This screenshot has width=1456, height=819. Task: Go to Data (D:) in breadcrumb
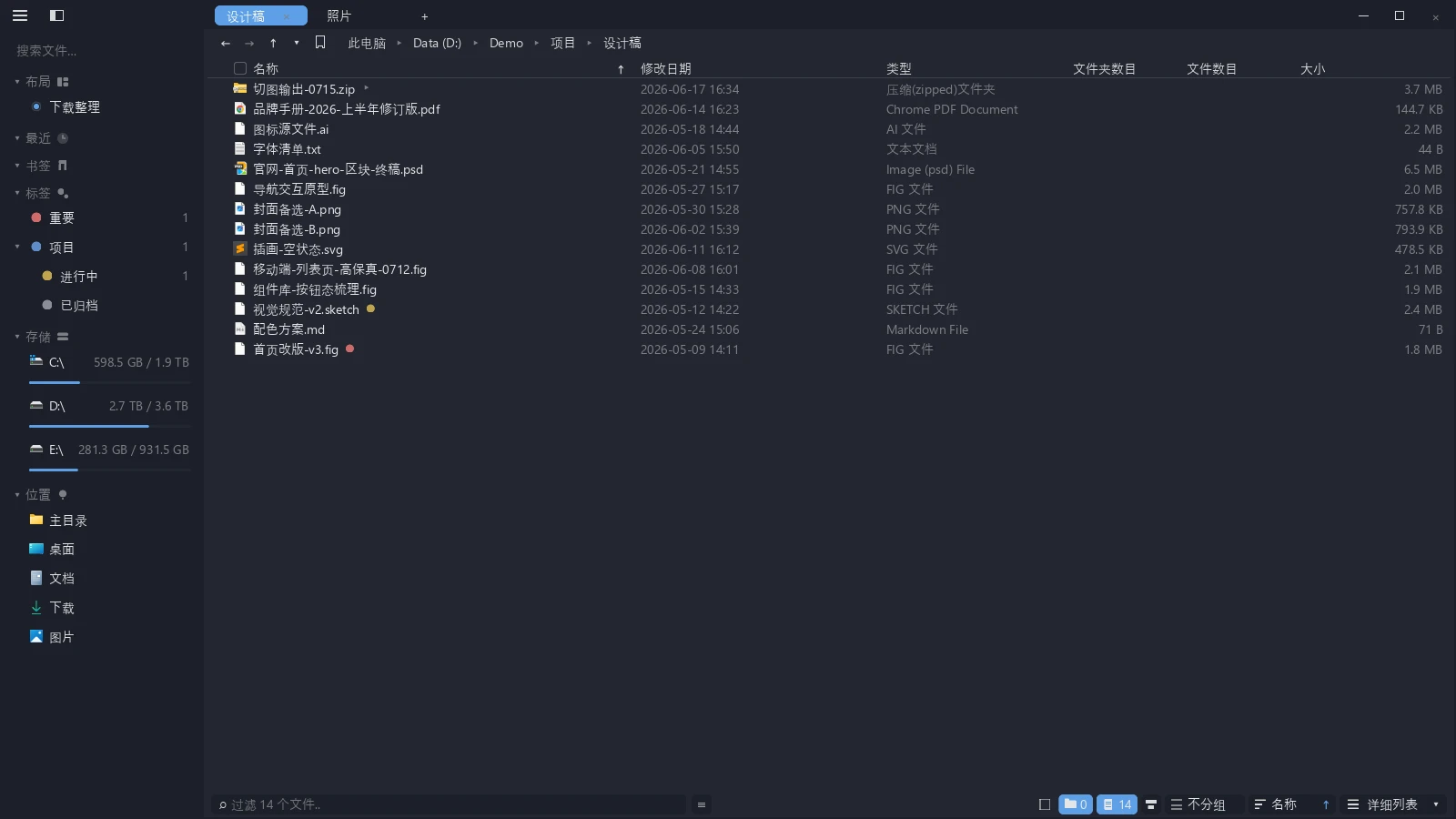[437, 43]
